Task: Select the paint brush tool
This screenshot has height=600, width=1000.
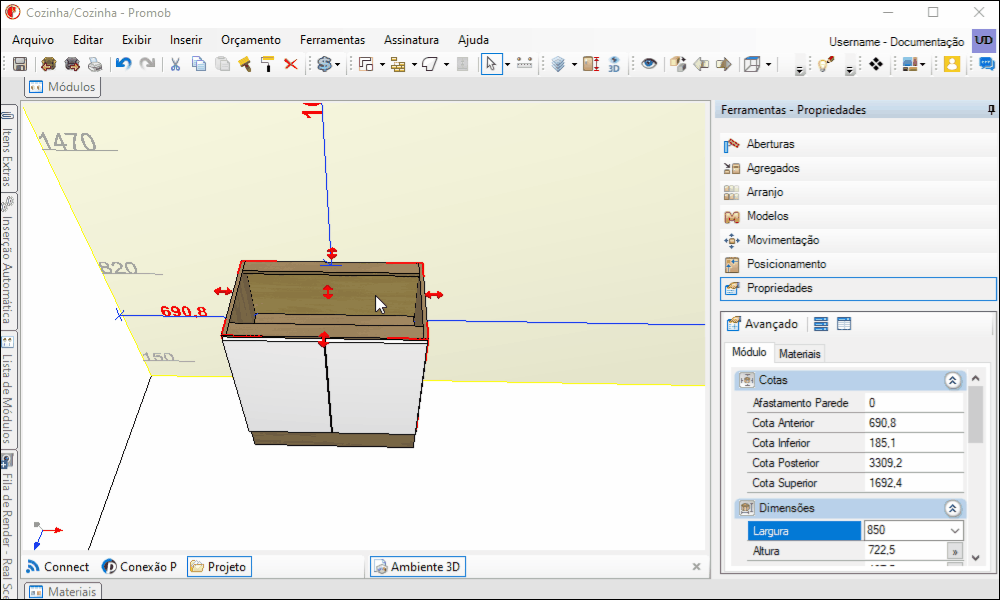Action: tap(244, 64)
